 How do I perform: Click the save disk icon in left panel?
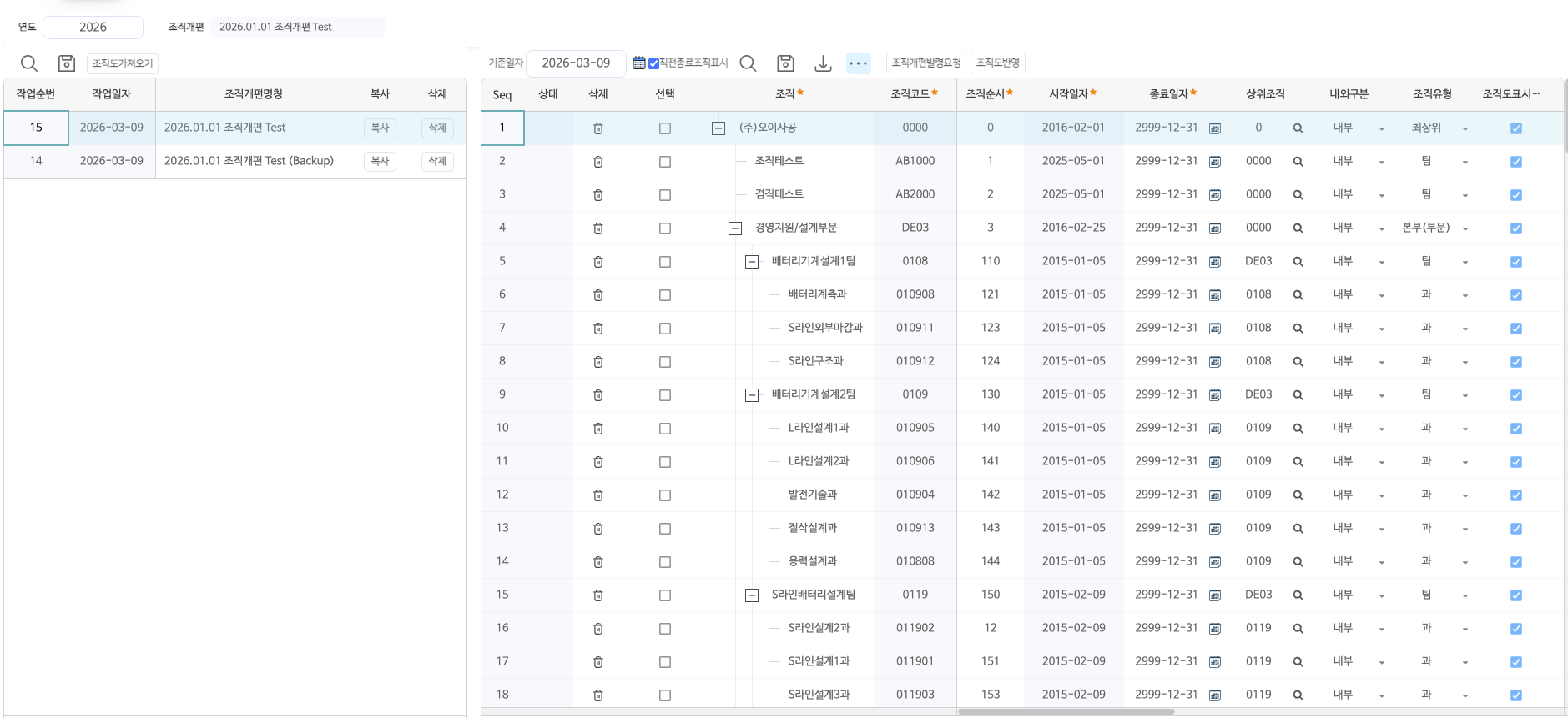click(x=67, y=63)
